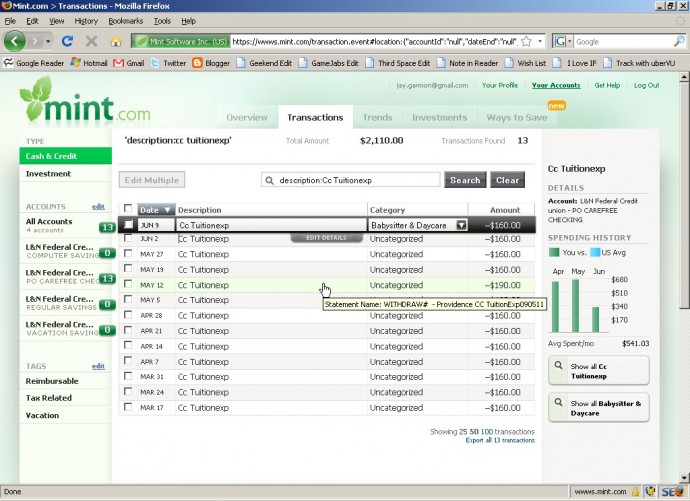690x501 pixels.
Task: Check the JUN 2 transaction checkbox
Action: click(x=128, y=238)
